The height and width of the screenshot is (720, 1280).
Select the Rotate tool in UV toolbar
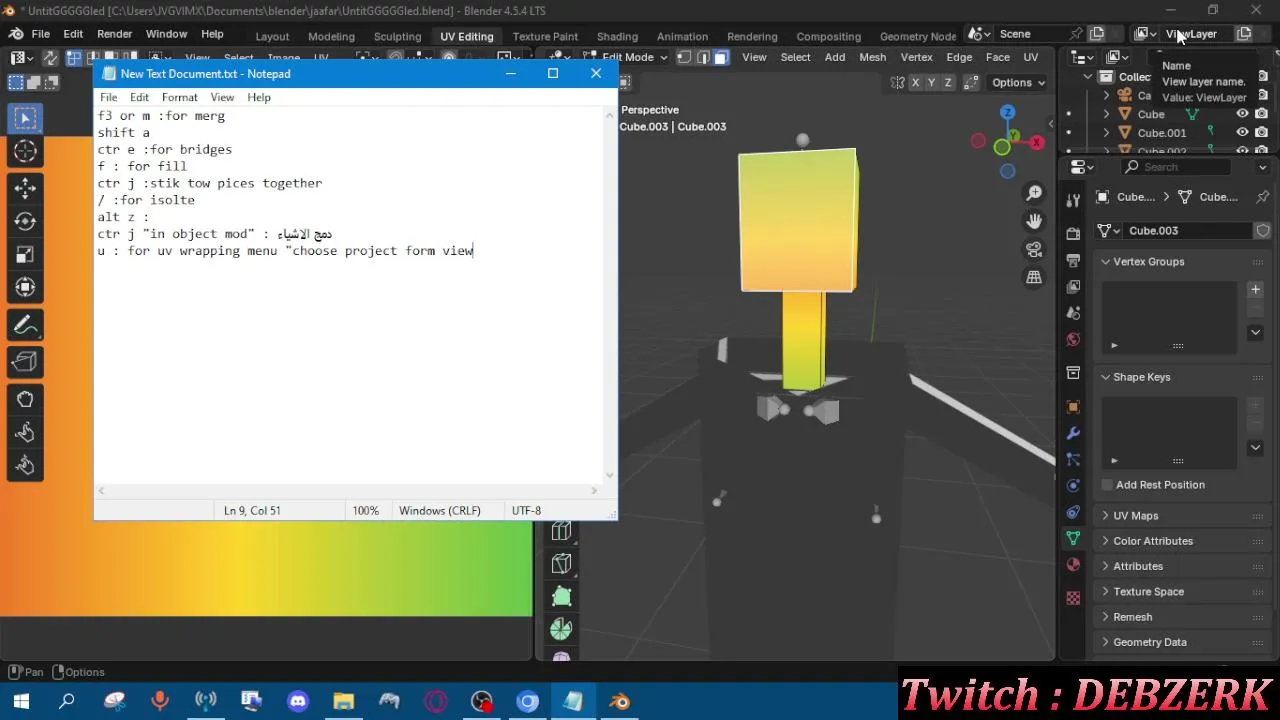point(25,221)
